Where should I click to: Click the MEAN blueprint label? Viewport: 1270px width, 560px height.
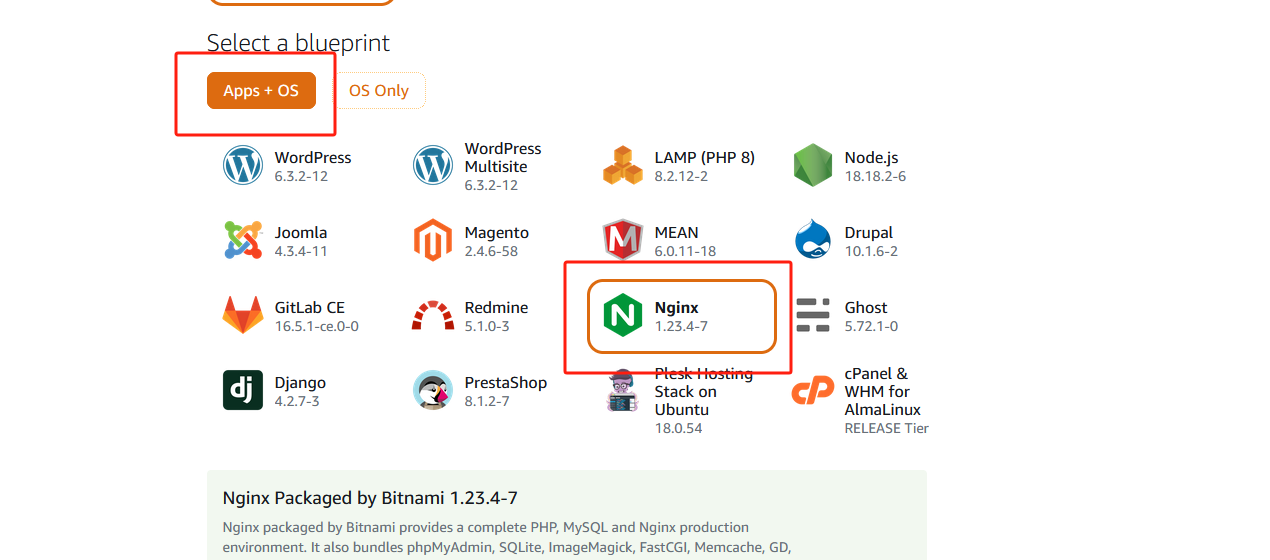pos(677,232)
